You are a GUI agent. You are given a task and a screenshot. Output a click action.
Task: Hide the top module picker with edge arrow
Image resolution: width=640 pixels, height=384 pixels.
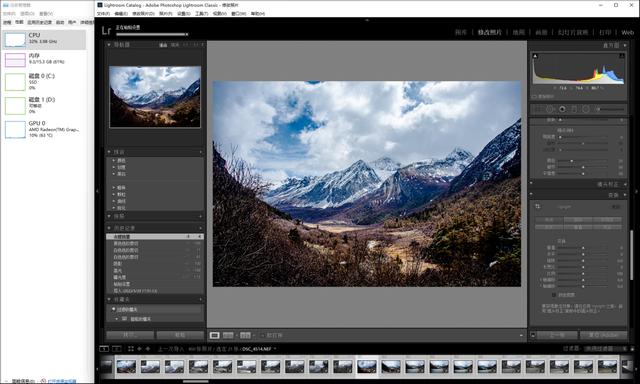click(367, 20)
